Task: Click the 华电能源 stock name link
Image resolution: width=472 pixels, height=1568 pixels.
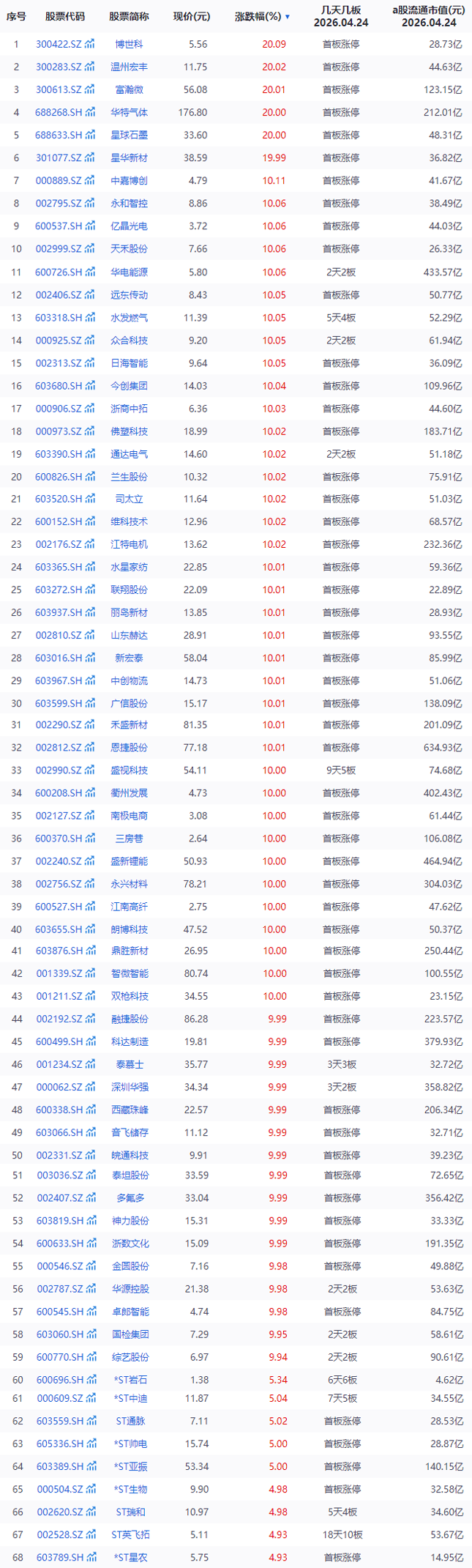Action: coord(129,272)
